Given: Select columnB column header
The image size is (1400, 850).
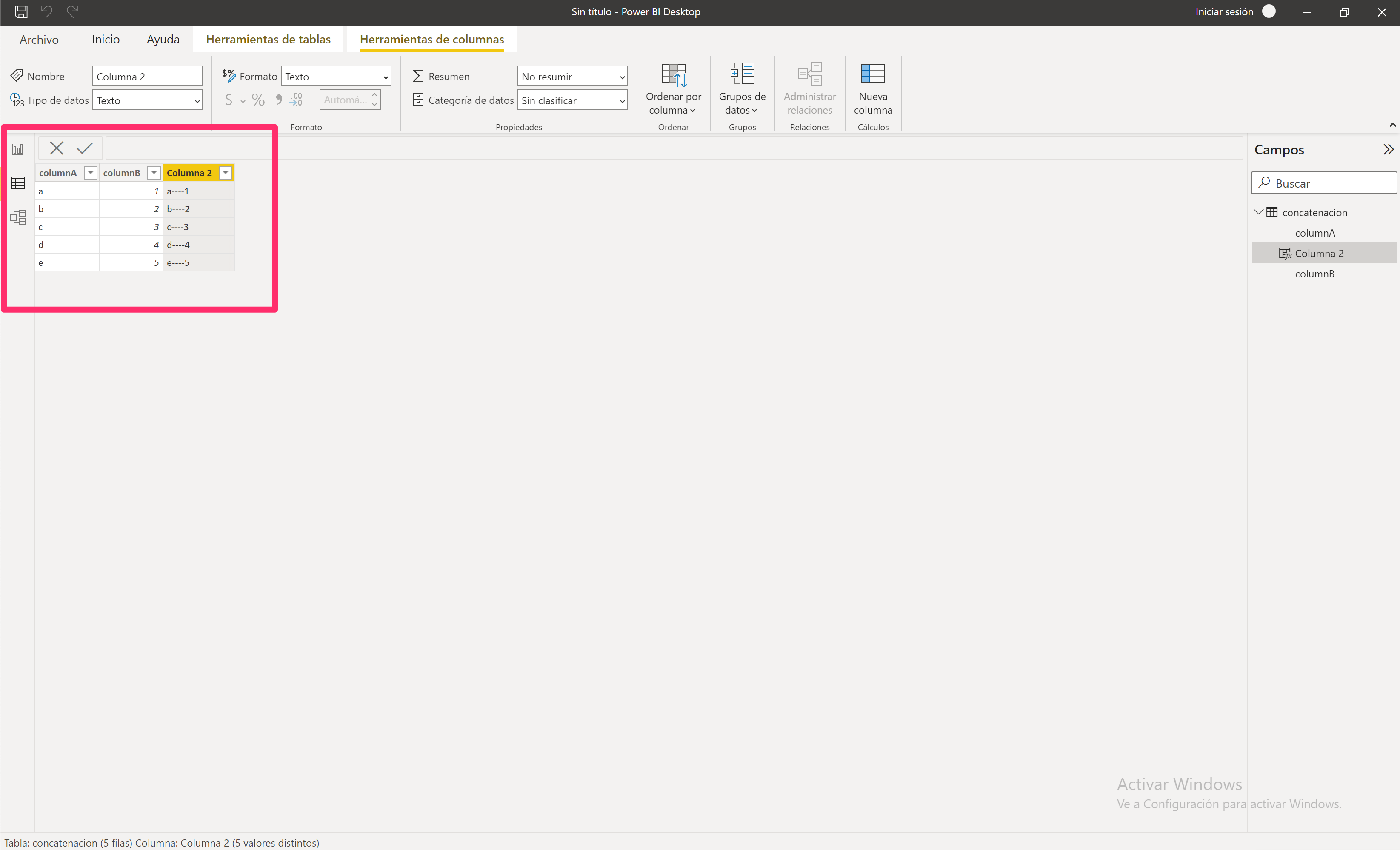Looking at the screenshot, I should (x=122, y=173).
